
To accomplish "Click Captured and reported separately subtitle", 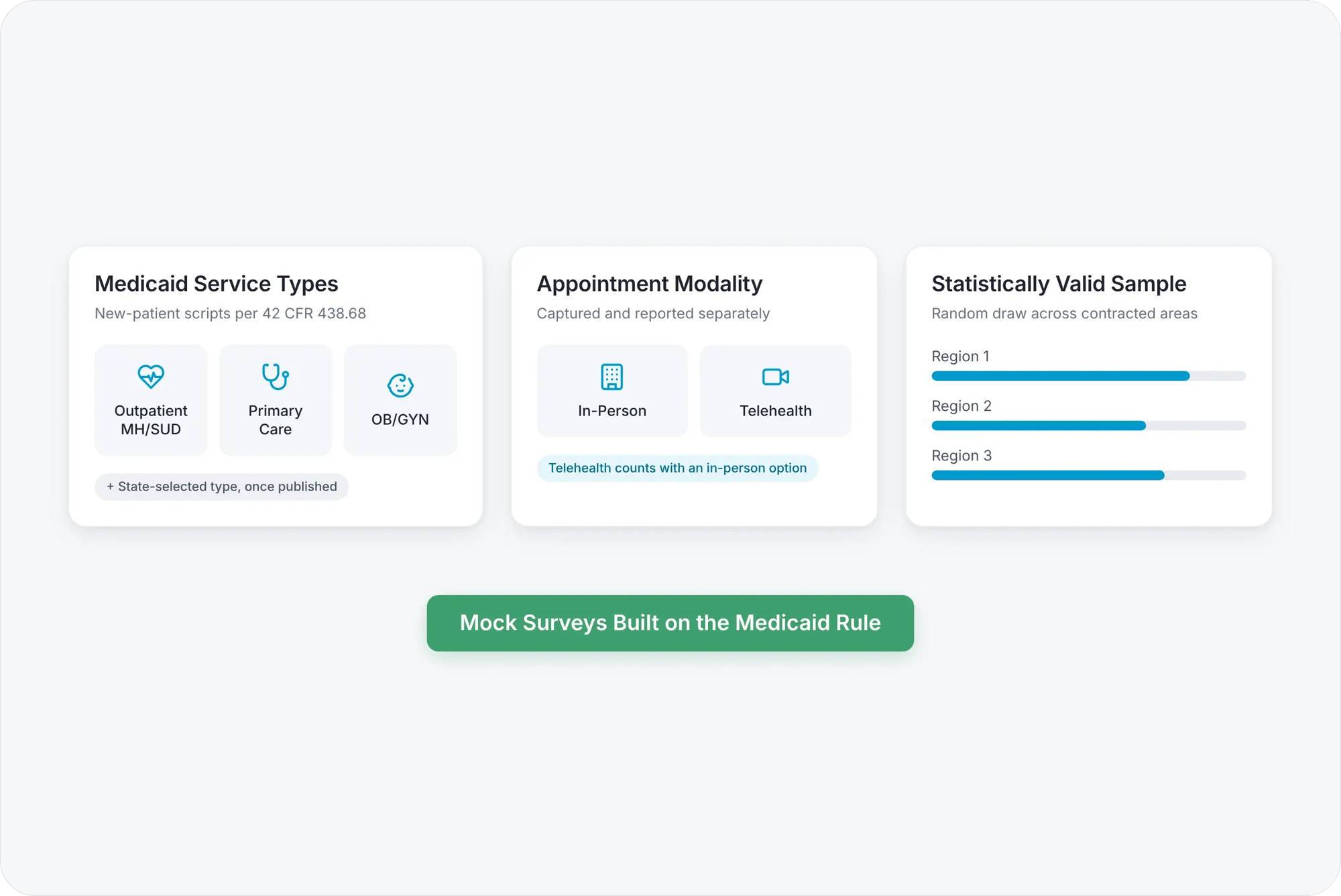I will (x=653, y=314).
